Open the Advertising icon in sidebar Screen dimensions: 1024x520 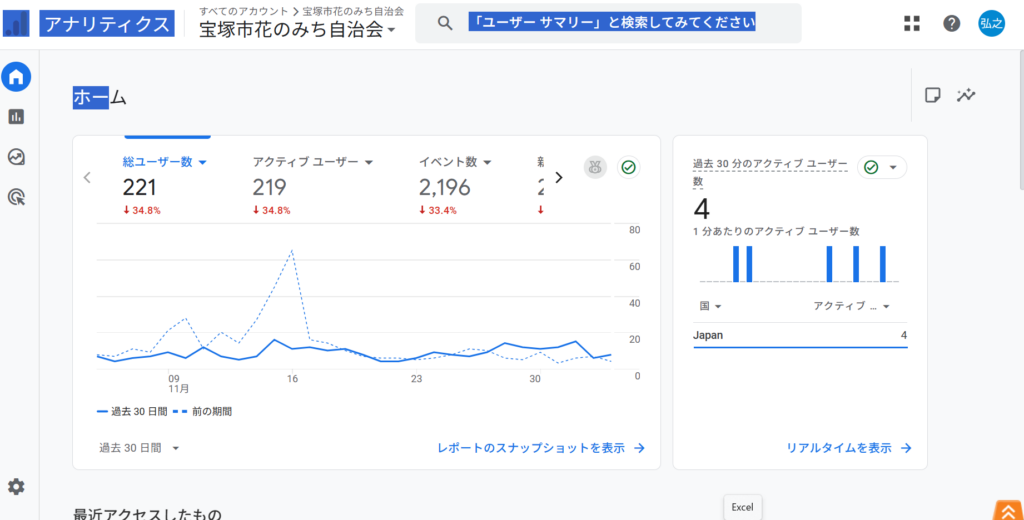click(x=16, y=197)
